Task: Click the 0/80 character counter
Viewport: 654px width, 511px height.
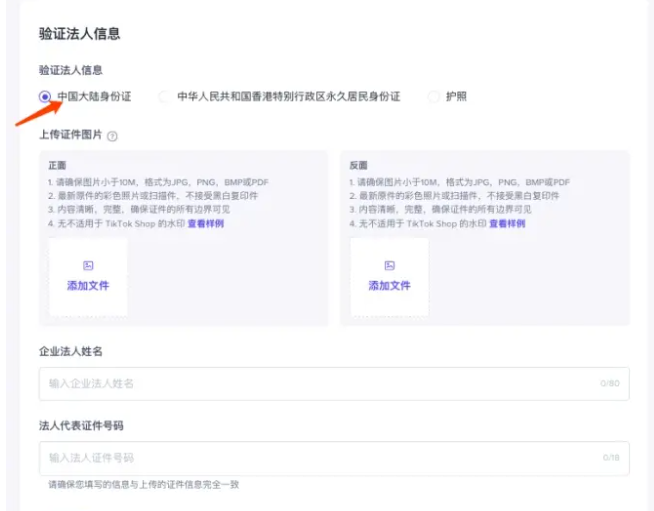Action: (x=609, y=383)
